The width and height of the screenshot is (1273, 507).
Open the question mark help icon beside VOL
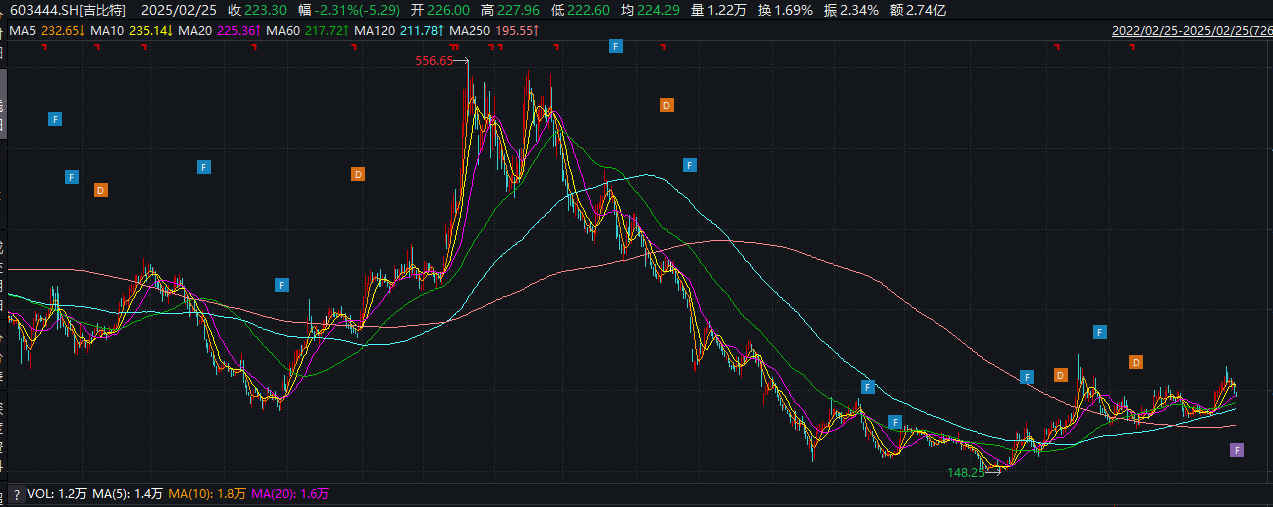point(16,495)
